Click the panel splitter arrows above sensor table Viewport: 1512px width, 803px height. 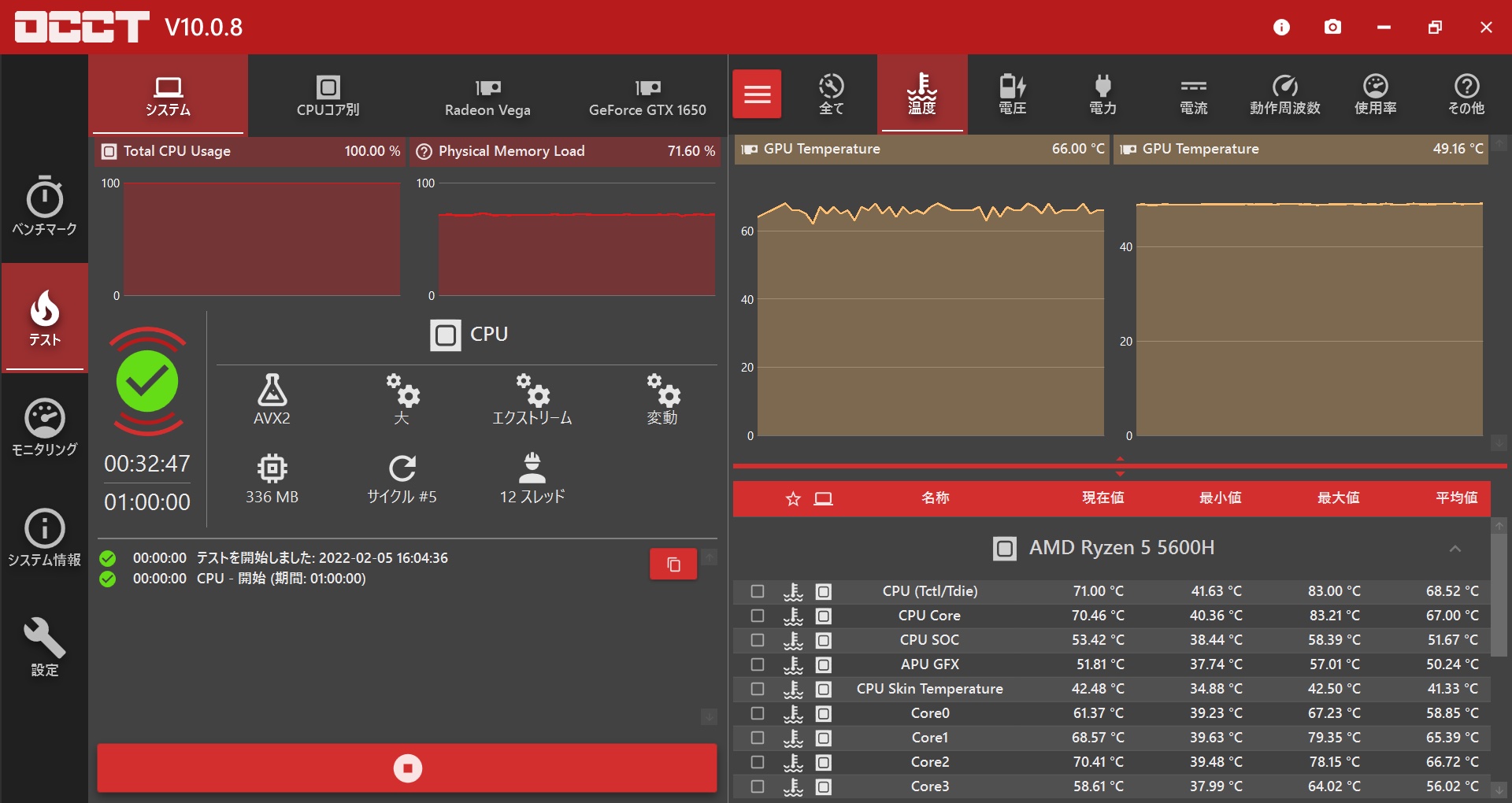1120,466
